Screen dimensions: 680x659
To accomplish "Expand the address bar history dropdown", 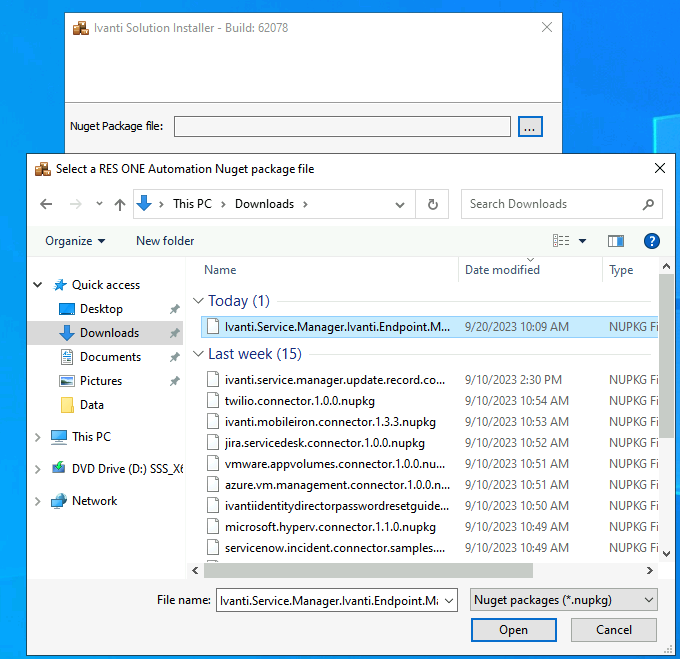I will pos(400,204).
